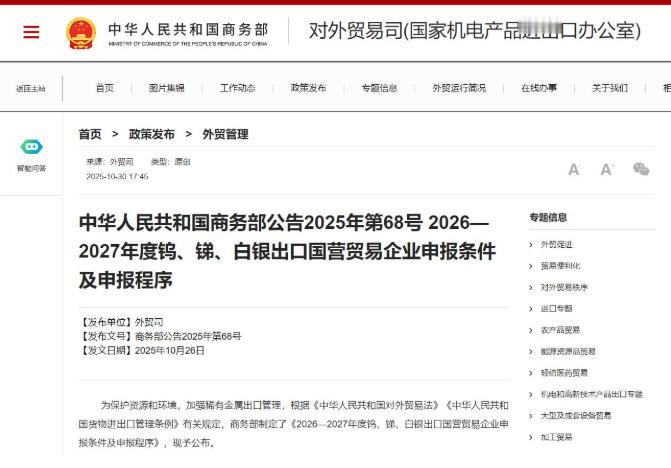This screenshot has width=671, height=468.
Task: Click the chevron beside 能源资源品贸易
Action: pyautogui.click(x=531, y=352)
